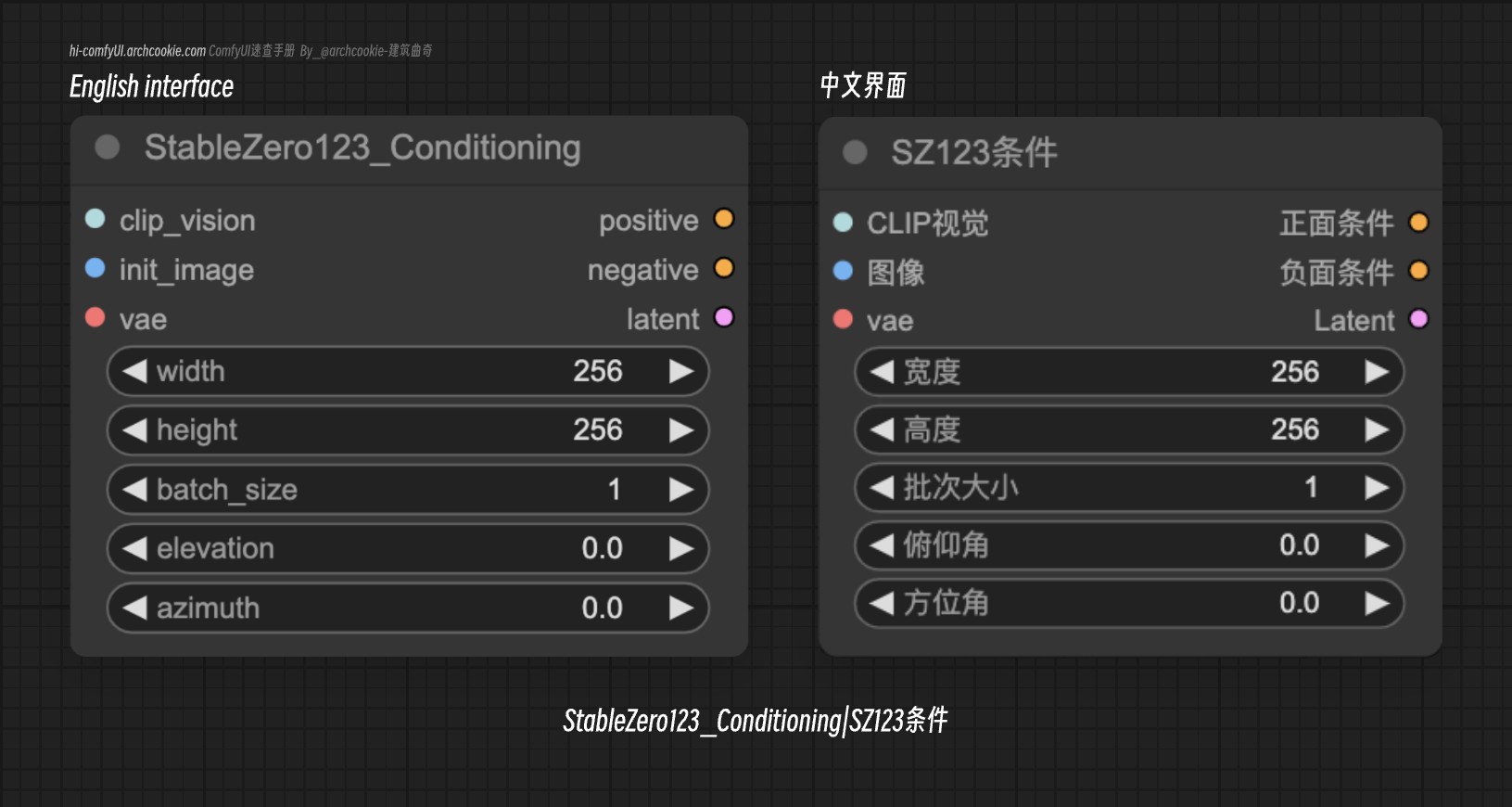Click the 负面条件 output socket dot
Image resolution: width=1512 pixels, height=807 pixels.
pyautogui.click(x=1418, y=270)
